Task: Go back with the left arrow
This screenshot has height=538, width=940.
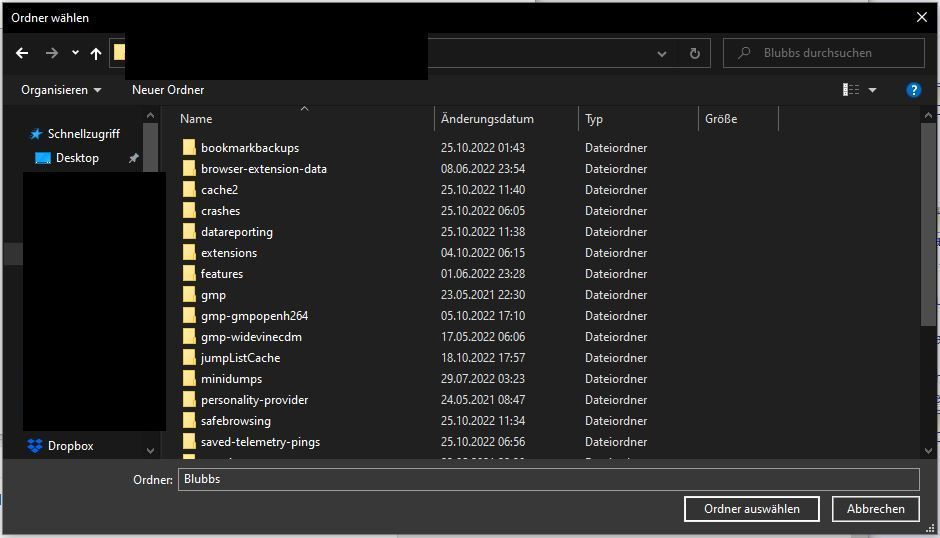Action: pos(22,53)
